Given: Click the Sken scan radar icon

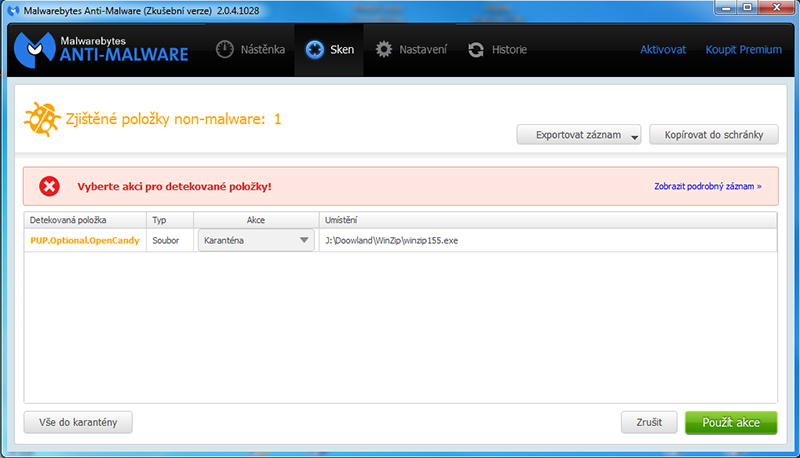Looking at the screenshot, I should click(315, 50).
